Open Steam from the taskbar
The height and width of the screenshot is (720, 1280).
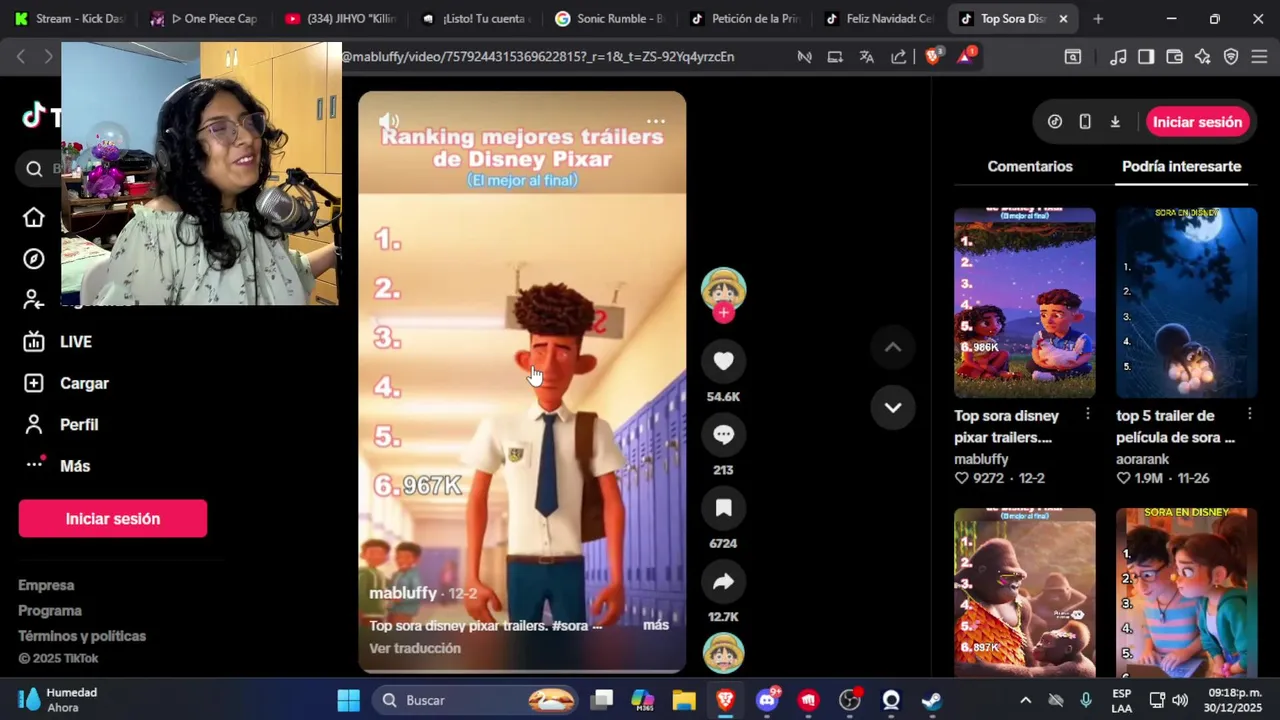click(931, 700)
